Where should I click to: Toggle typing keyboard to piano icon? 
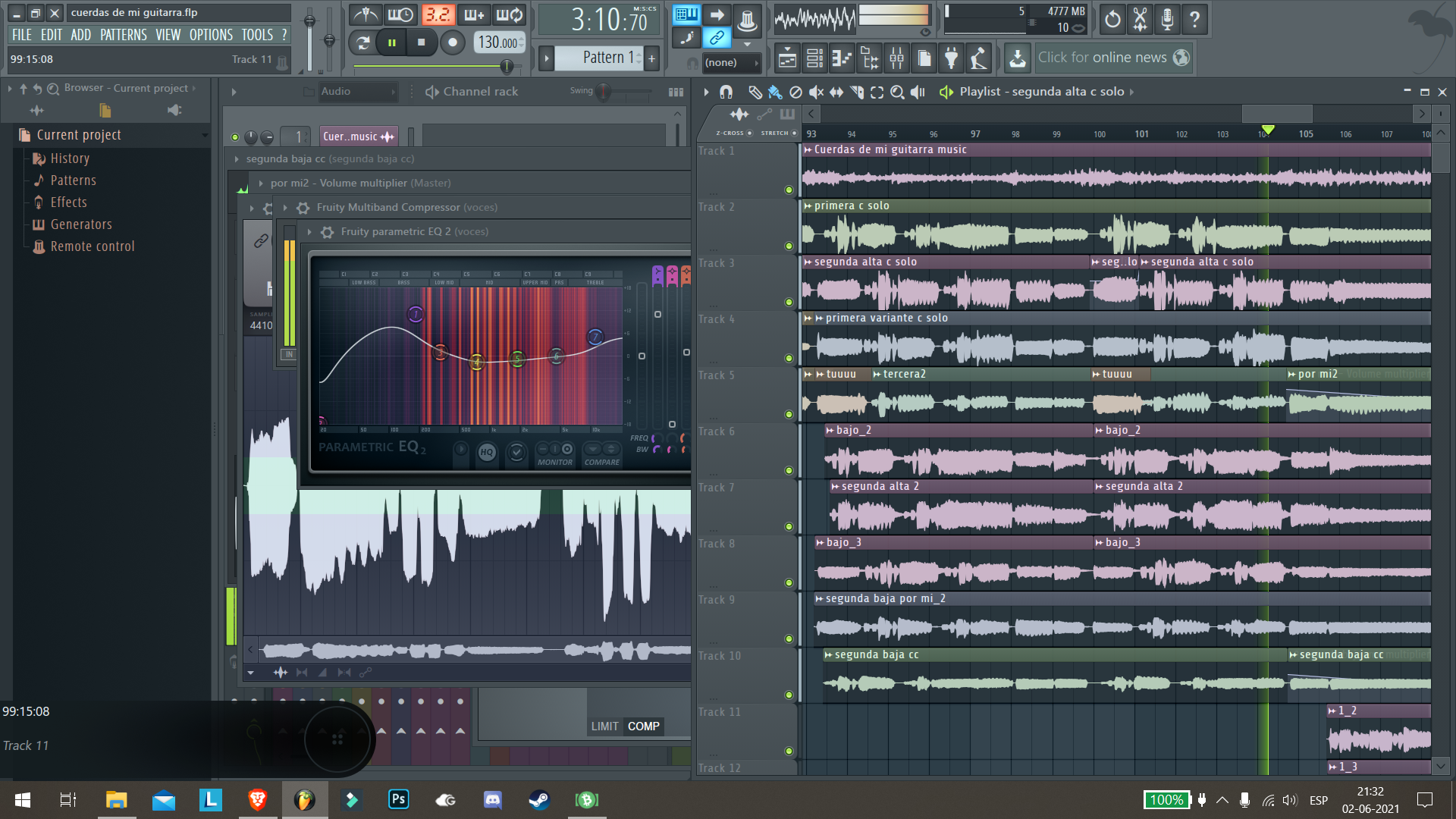tap(687, 14)
